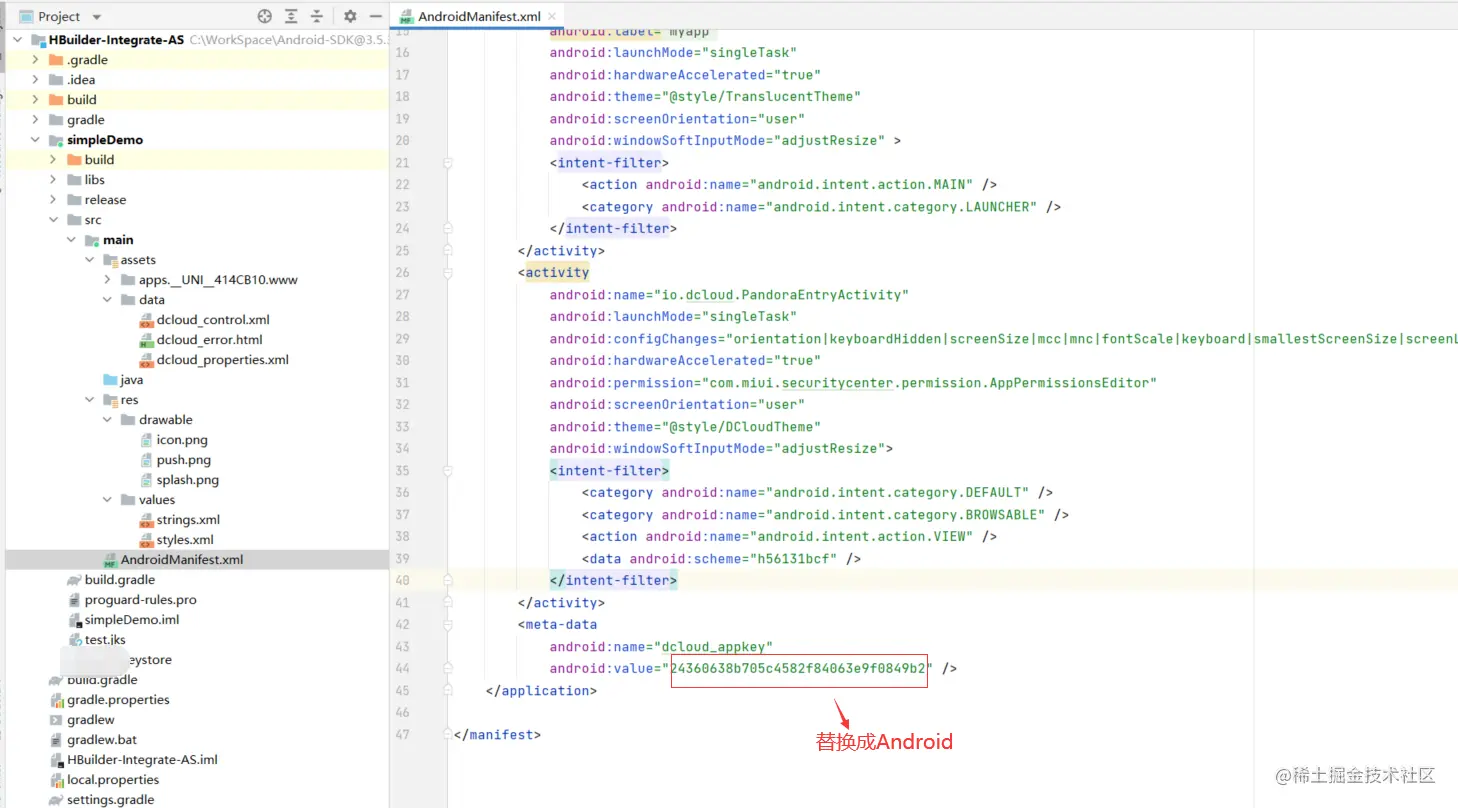Fold the activity block at line 26
1458x808 pixels.
pyautogui.click(x=448, y=272)
